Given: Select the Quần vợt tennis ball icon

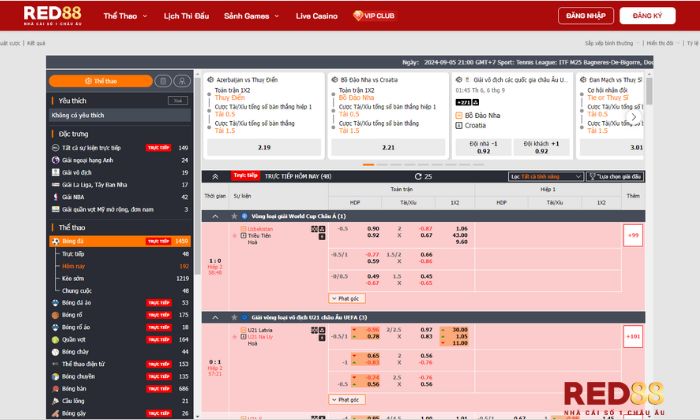Looking at the screenshot, I should tap(55, 340).
